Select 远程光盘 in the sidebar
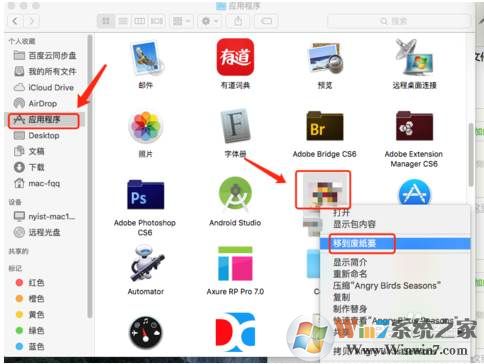The width and height of the screenshot is (484, 364). pos(37,232)
